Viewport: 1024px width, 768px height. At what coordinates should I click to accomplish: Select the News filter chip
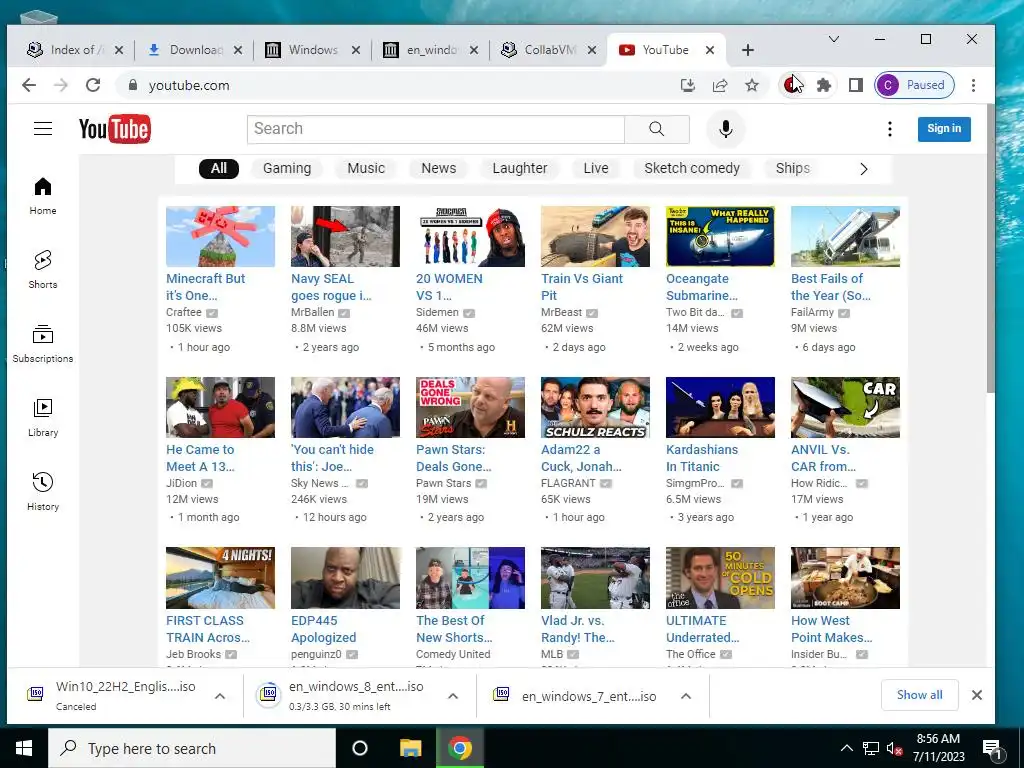(438, 168)
